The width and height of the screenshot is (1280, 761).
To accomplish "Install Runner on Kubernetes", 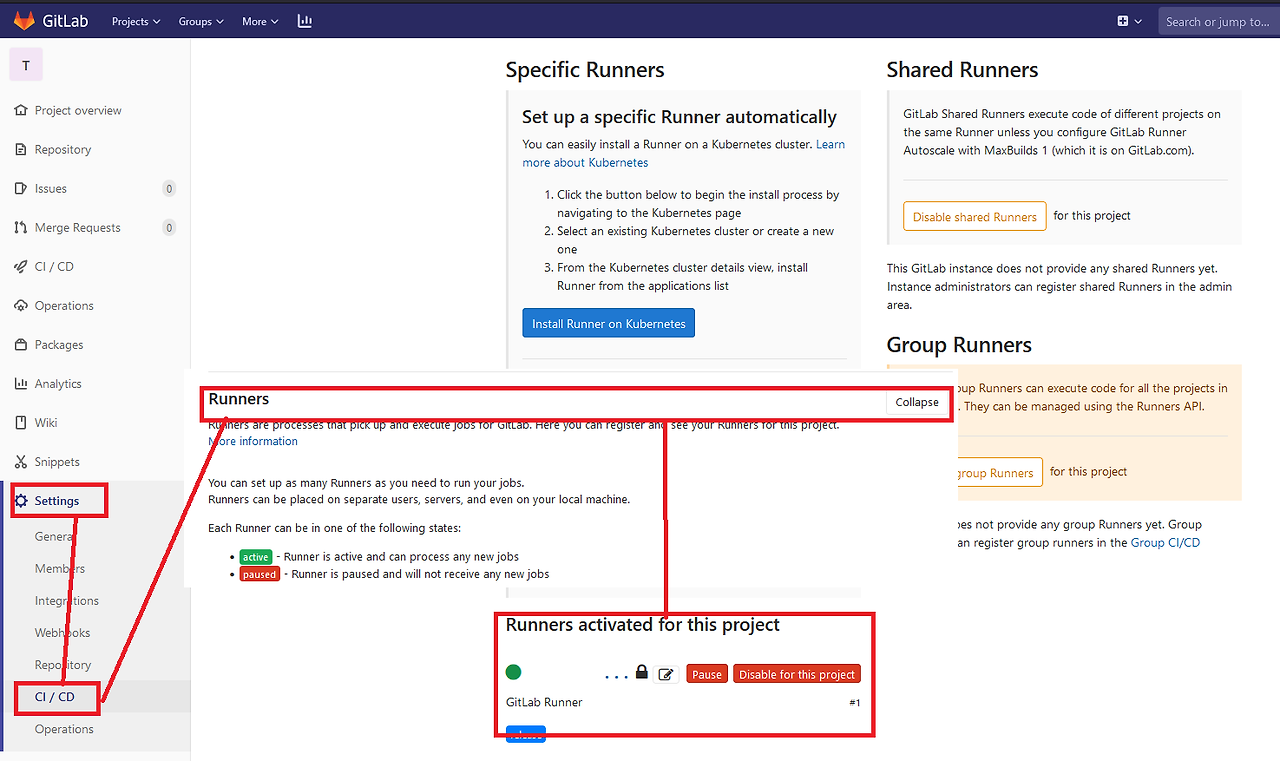I will tap(608, 322).
